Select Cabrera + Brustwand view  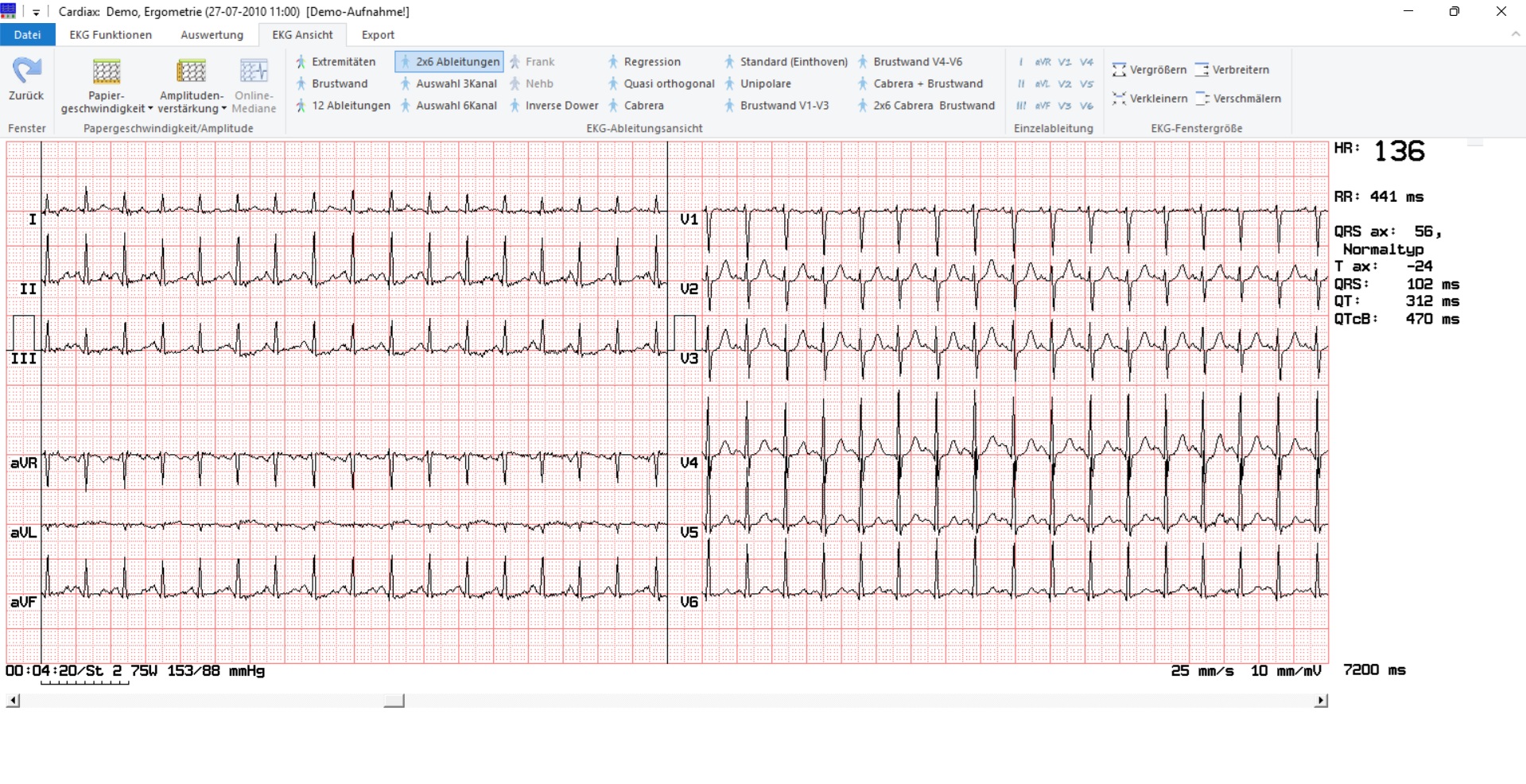920,83
